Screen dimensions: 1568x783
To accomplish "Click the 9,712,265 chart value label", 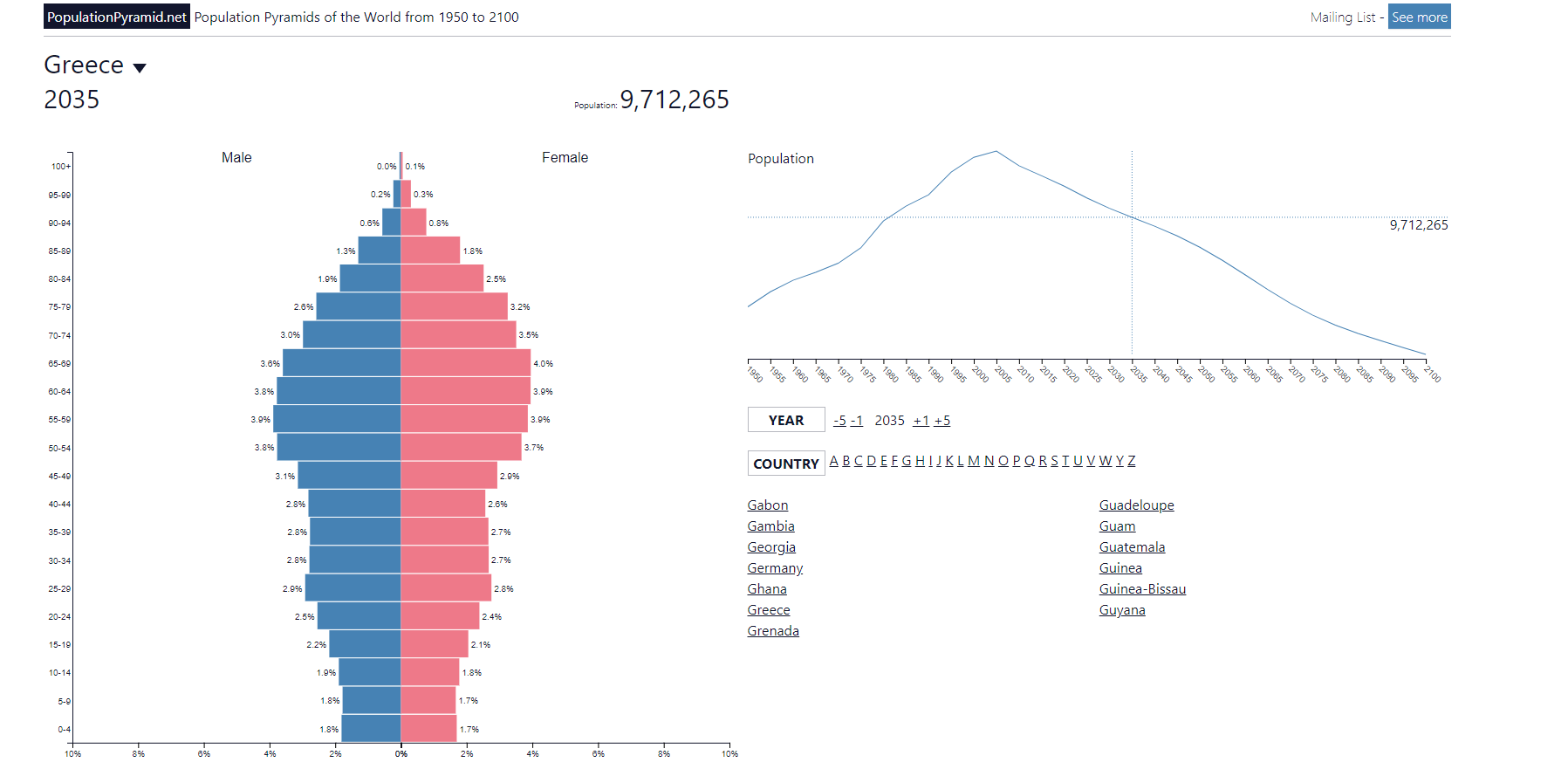I will (x=1419, y=225).
